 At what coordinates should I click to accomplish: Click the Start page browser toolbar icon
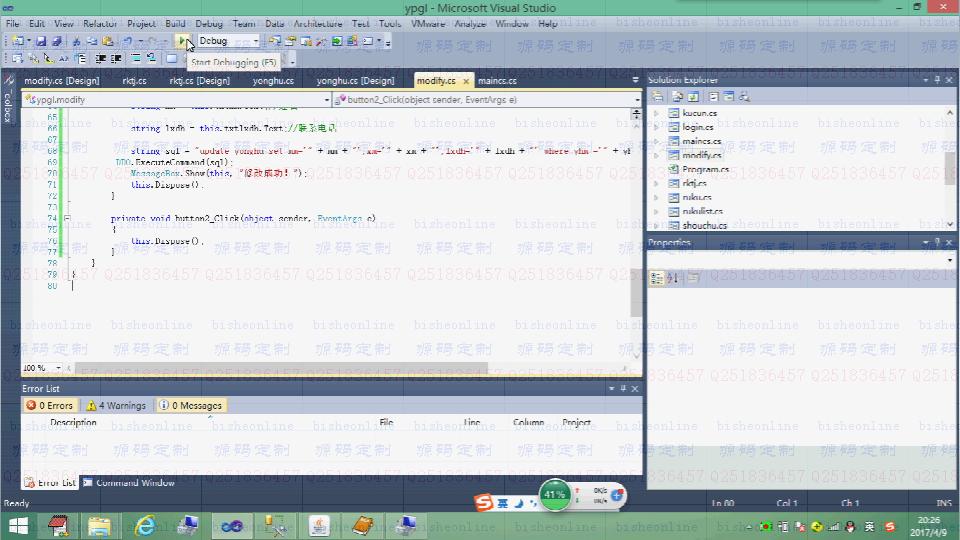click(337, 41)
